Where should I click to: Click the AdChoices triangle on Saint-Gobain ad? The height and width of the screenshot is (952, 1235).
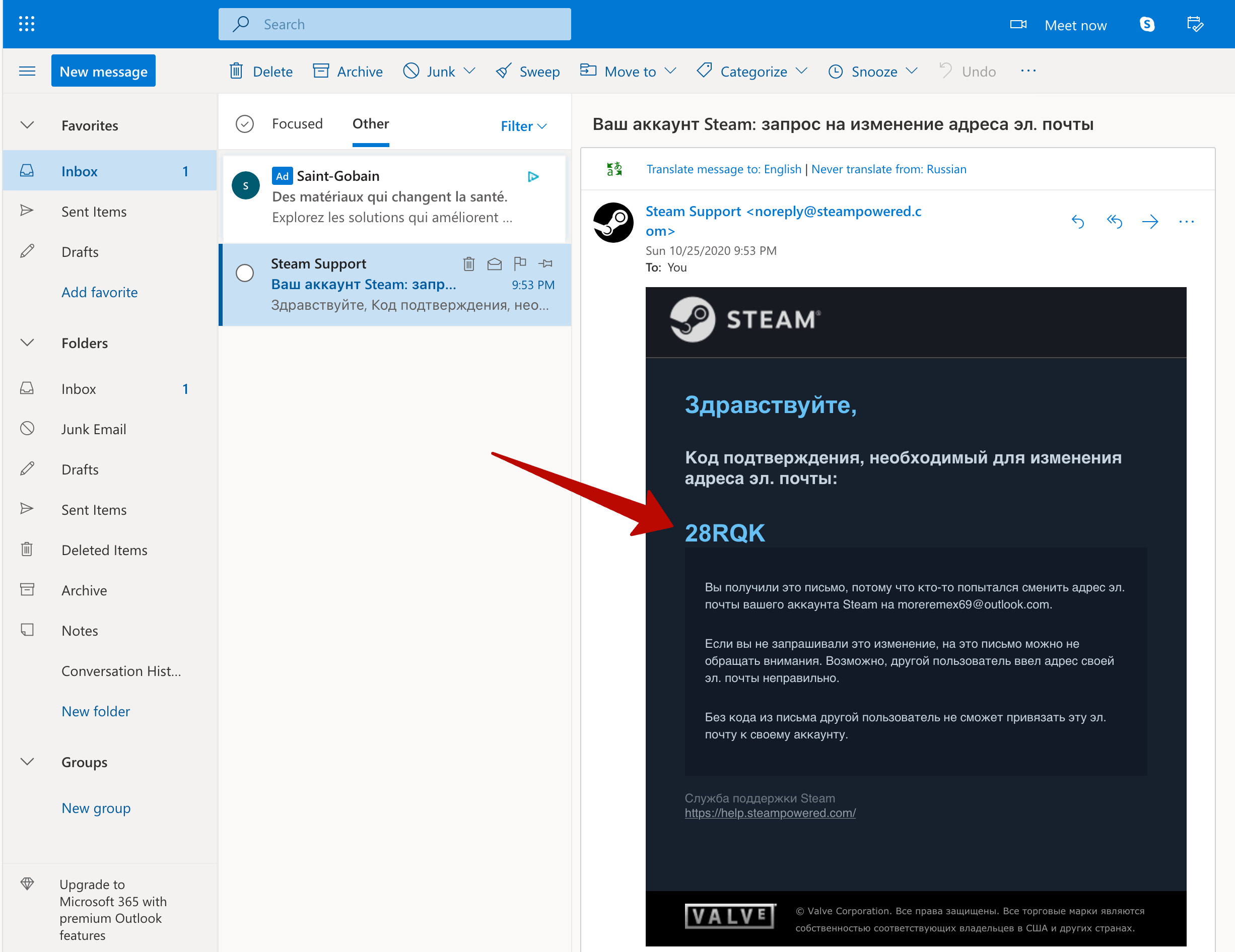(x=533, y=176)
